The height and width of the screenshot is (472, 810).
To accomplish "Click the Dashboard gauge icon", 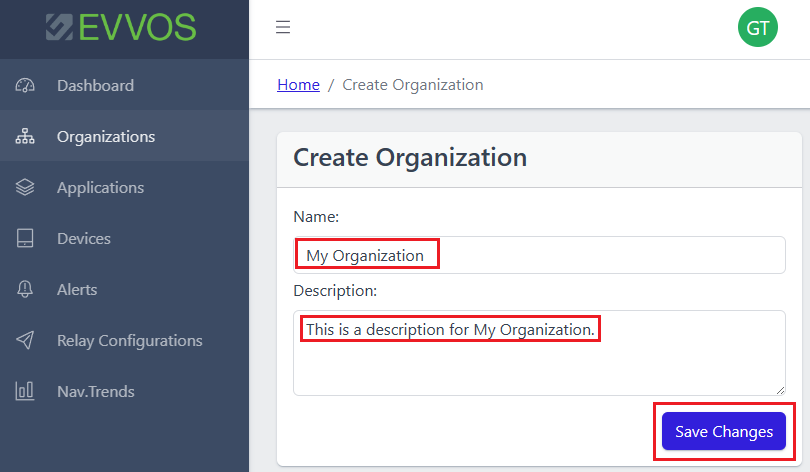I will pyautogui.click(x=25, y=85).
